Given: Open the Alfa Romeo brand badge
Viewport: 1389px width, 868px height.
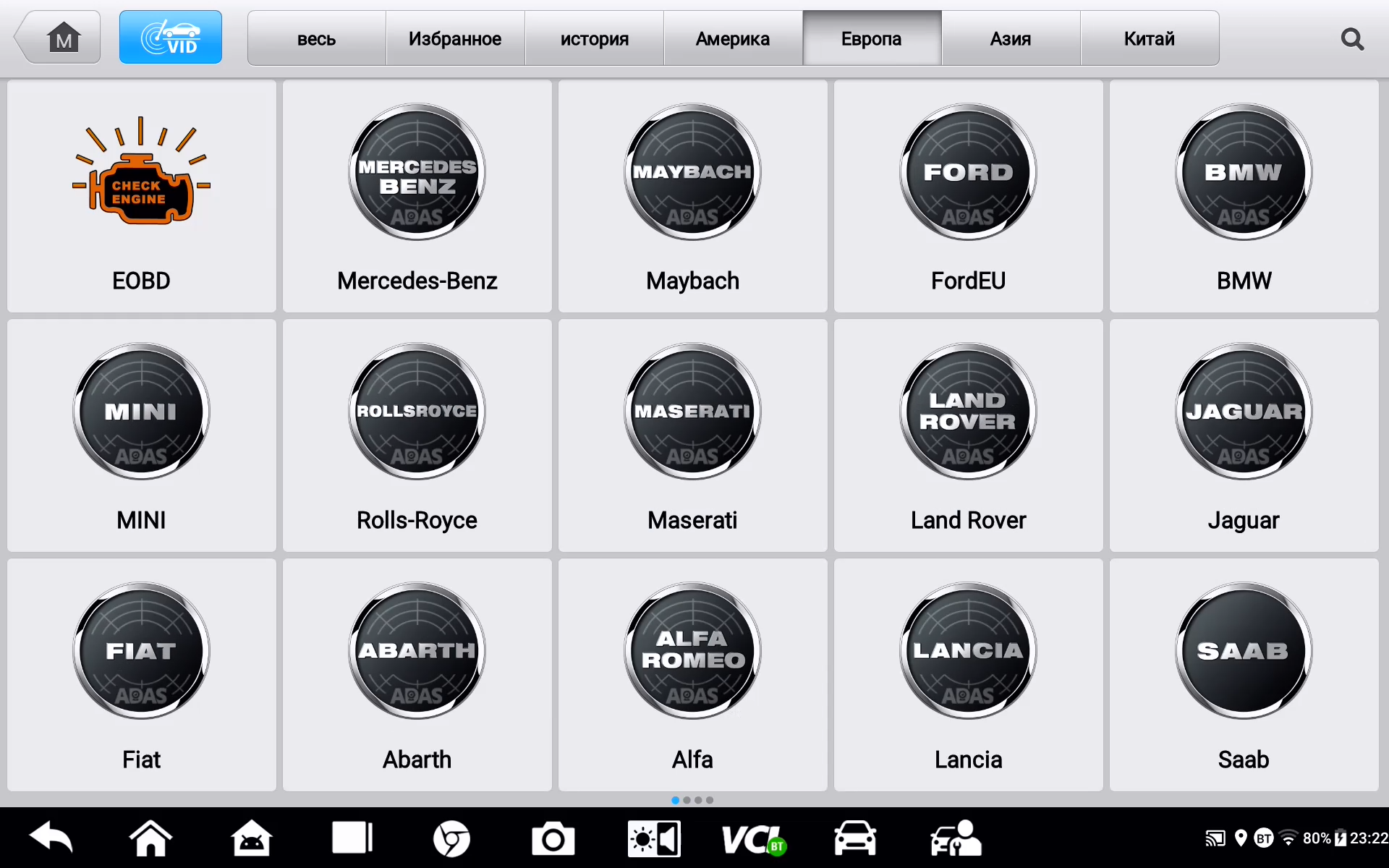Looking at the screenshot, I should coord(693,650).
